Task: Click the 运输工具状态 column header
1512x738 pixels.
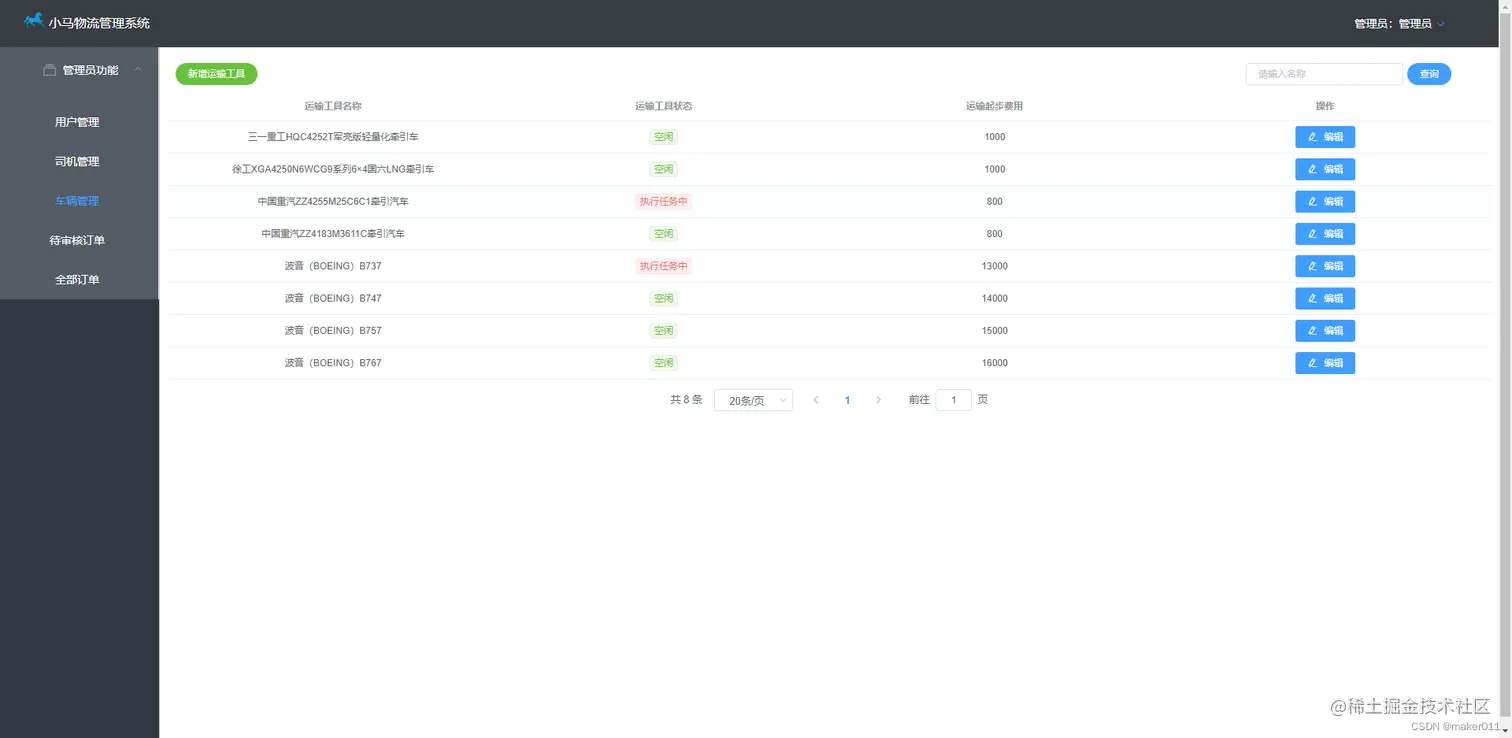Action: [664, 106]
